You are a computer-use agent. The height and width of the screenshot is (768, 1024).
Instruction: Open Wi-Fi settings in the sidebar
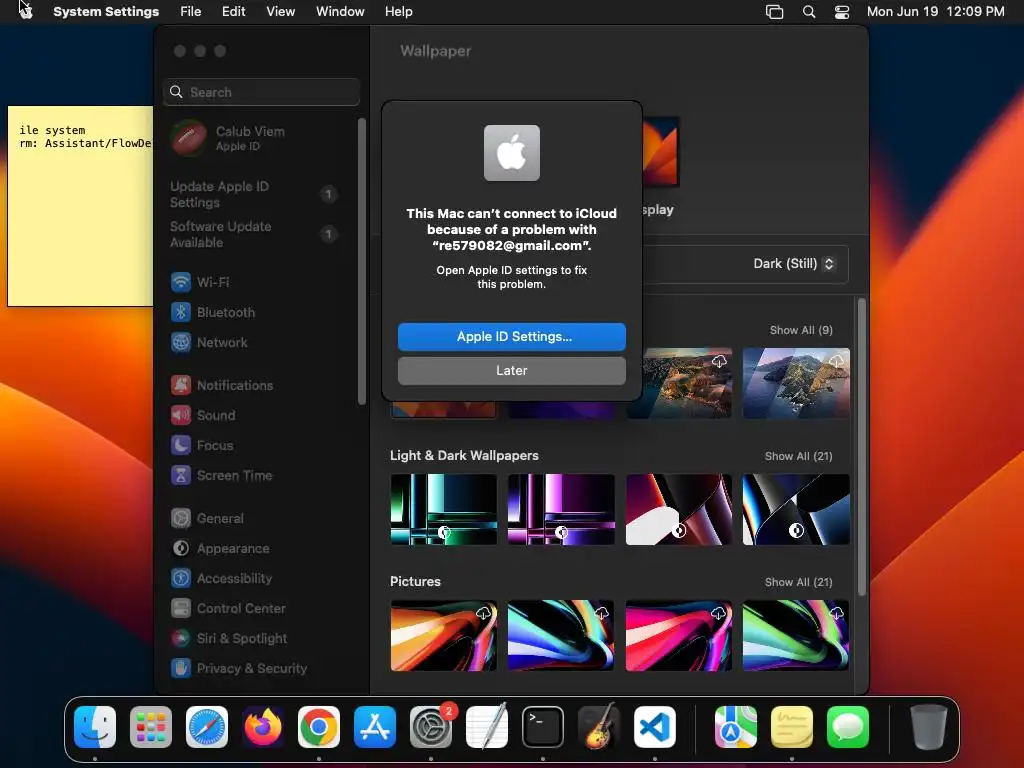coord(261,282)
